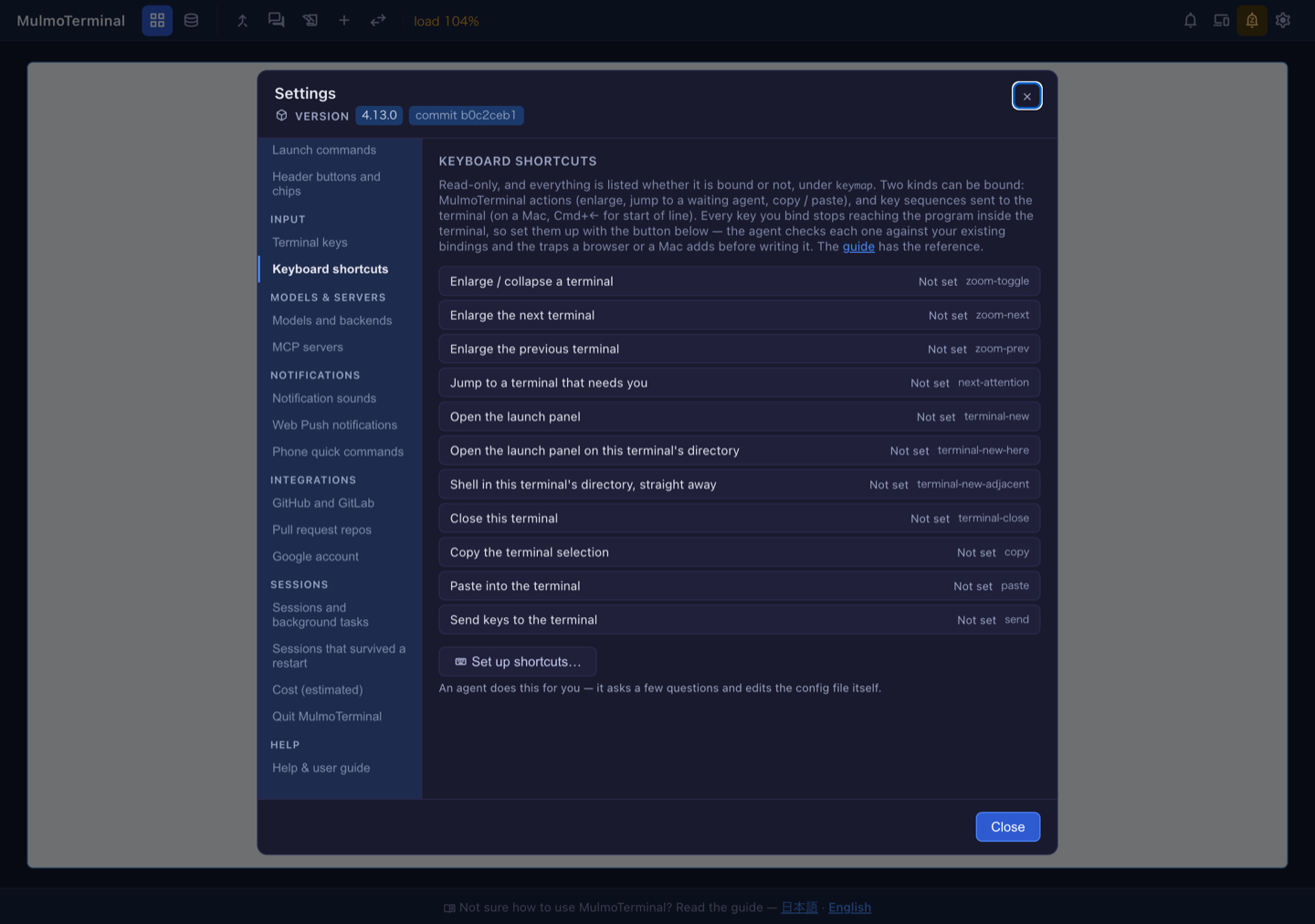Select Keyboard shortcuts in the sidebar
Image resolution: width=1315 pixels, height=924 pixels.
[x=340, y=269]
